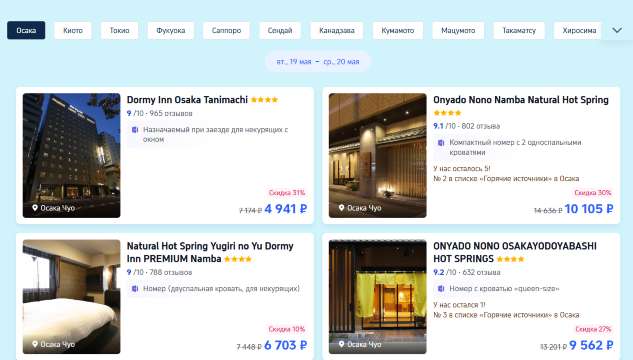This screenshot has height=360, width=633.
Task: Click star rating of OSAKAYODOYABASHI HOT SPRINGS
Action: (510, 259)
